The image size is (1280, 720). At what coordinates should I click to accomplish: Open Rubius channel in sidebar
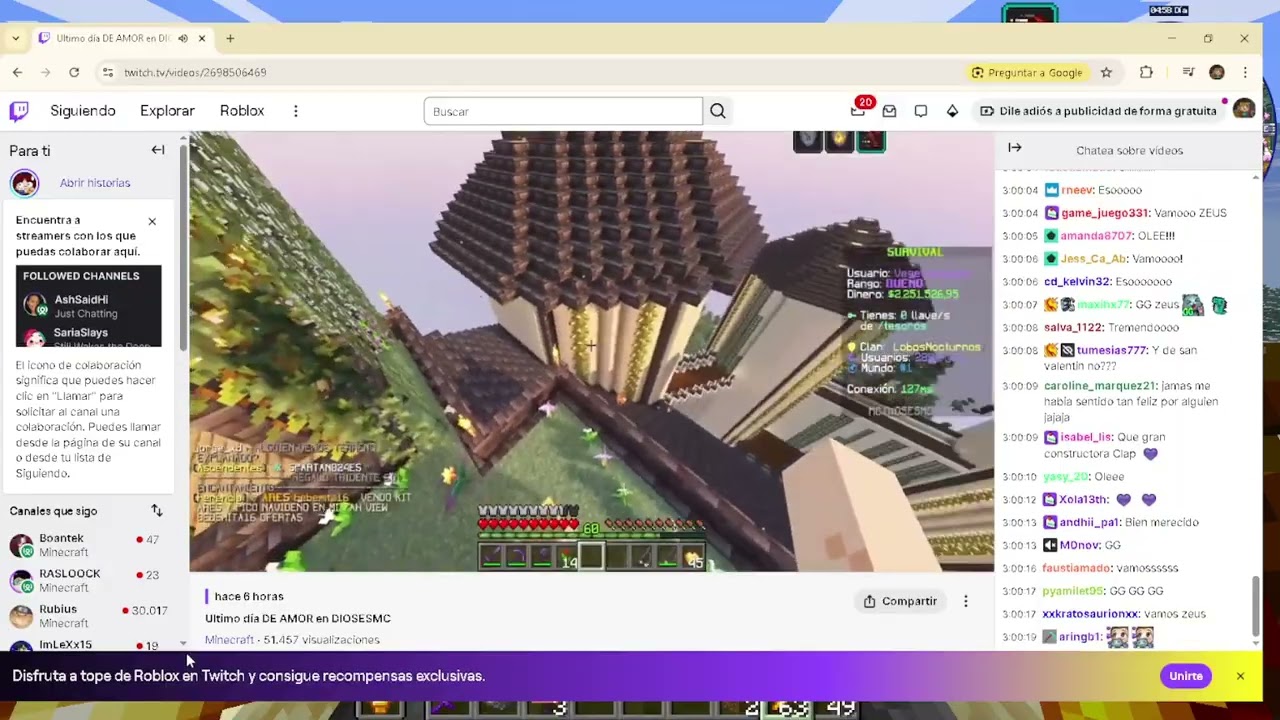point(87,616)
